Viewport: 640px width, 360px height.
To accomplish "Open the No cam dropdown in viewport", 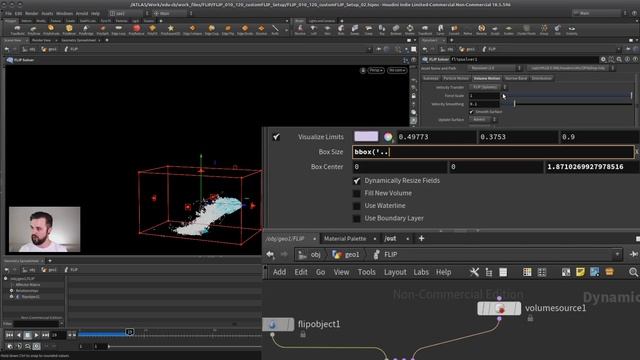I will [397, 70].
